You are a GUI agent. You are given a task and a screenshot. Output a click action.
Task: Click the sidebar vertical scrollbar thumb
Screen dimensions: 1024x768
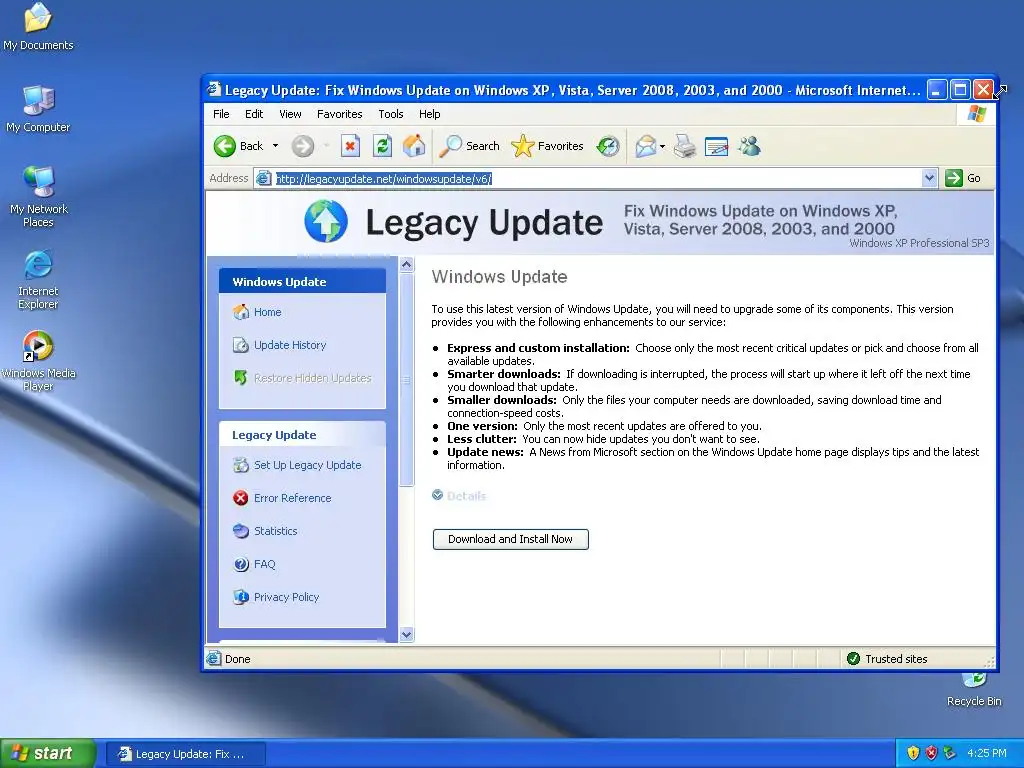[x=407, y=379]
